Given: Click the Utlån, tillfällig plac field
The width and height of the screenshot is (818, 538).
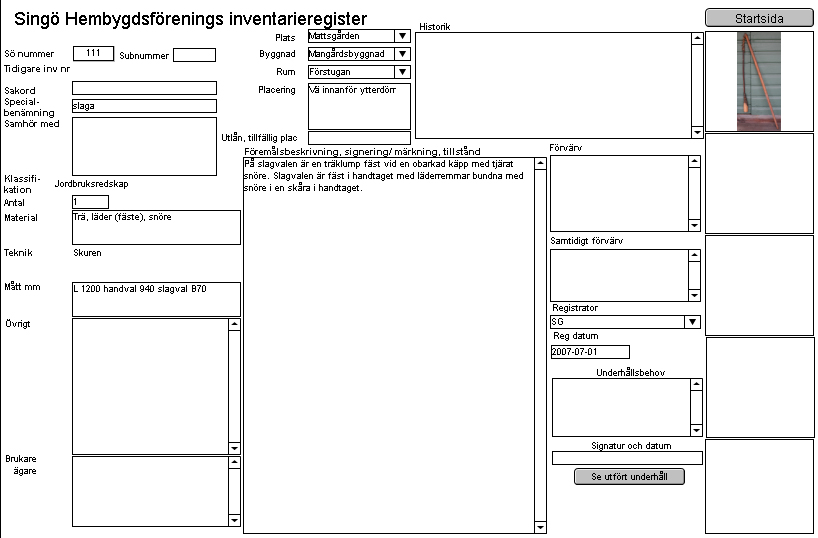Looking at the screenshot, I should (359, 138).
